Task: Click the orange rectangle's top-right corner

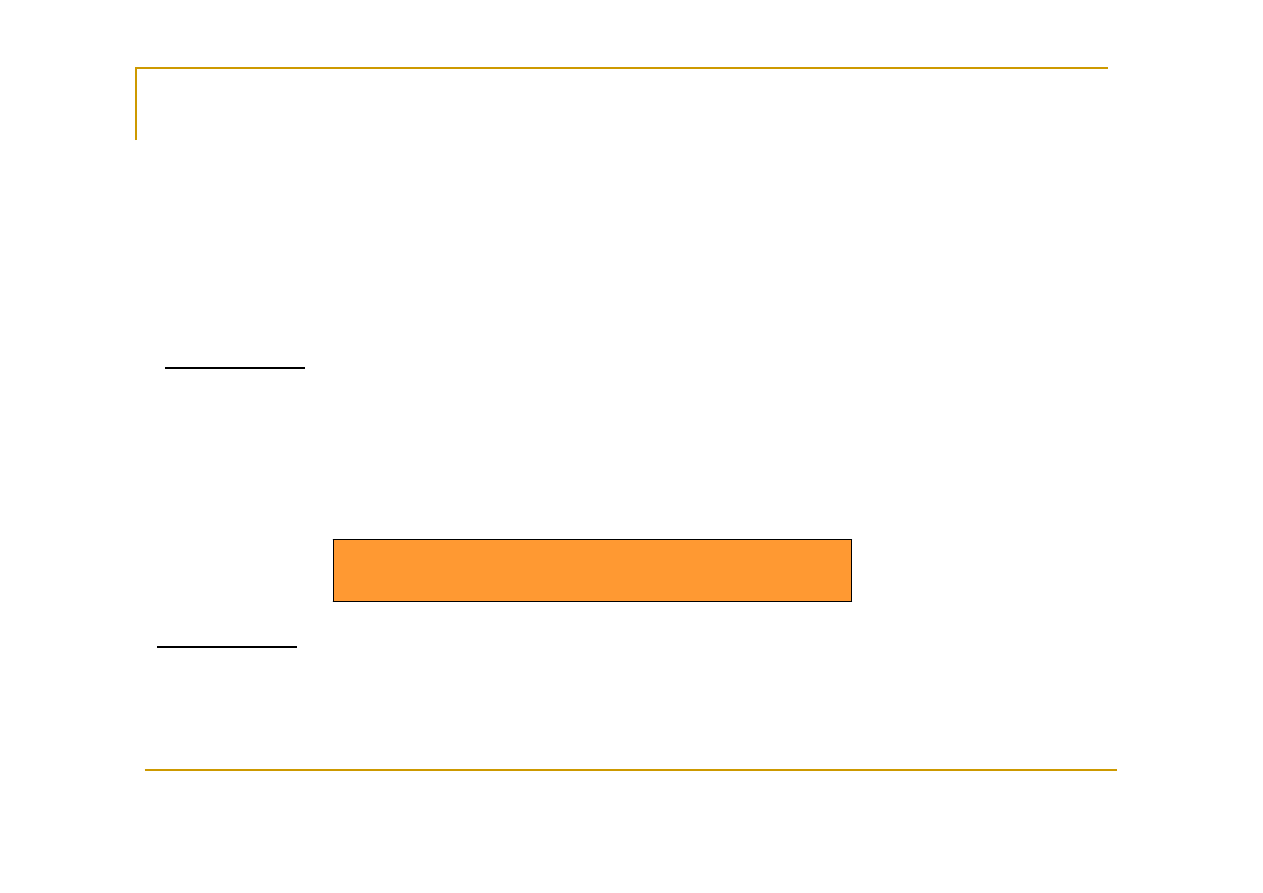Action: click(851, 540)
